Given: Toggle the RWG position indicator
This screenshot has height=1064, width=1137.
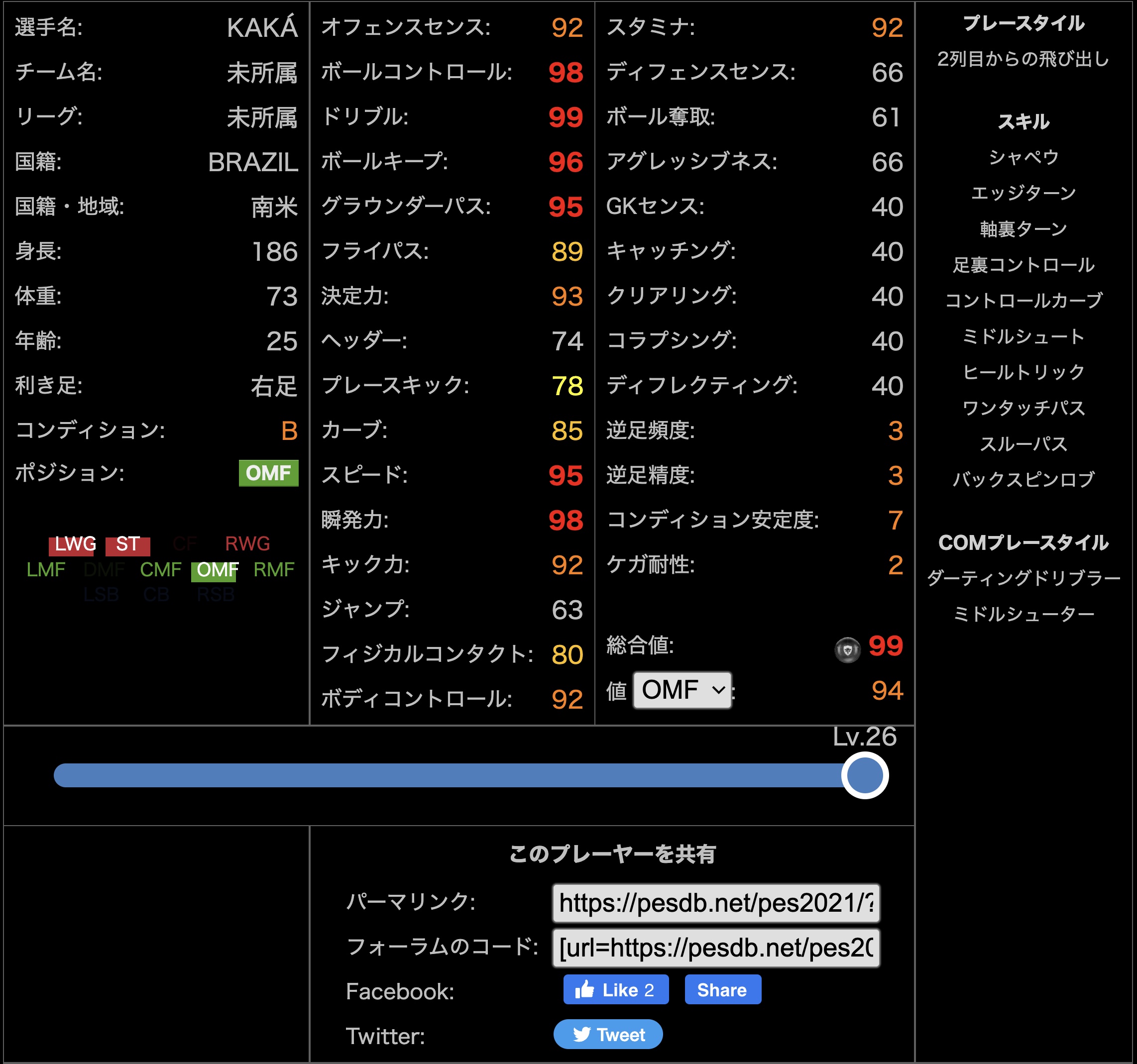Looking at the screenshot, I should point(247,544).
